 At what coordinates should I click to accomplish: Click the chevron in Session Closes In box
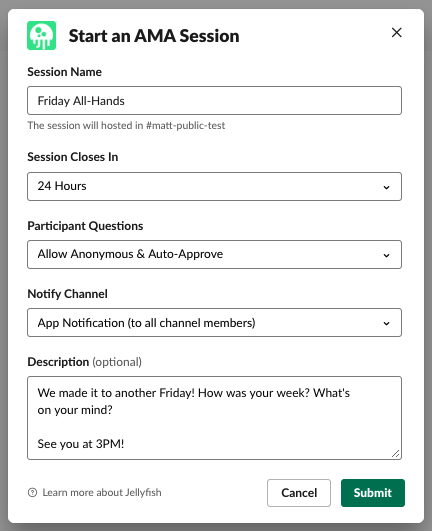click(386, 187)
